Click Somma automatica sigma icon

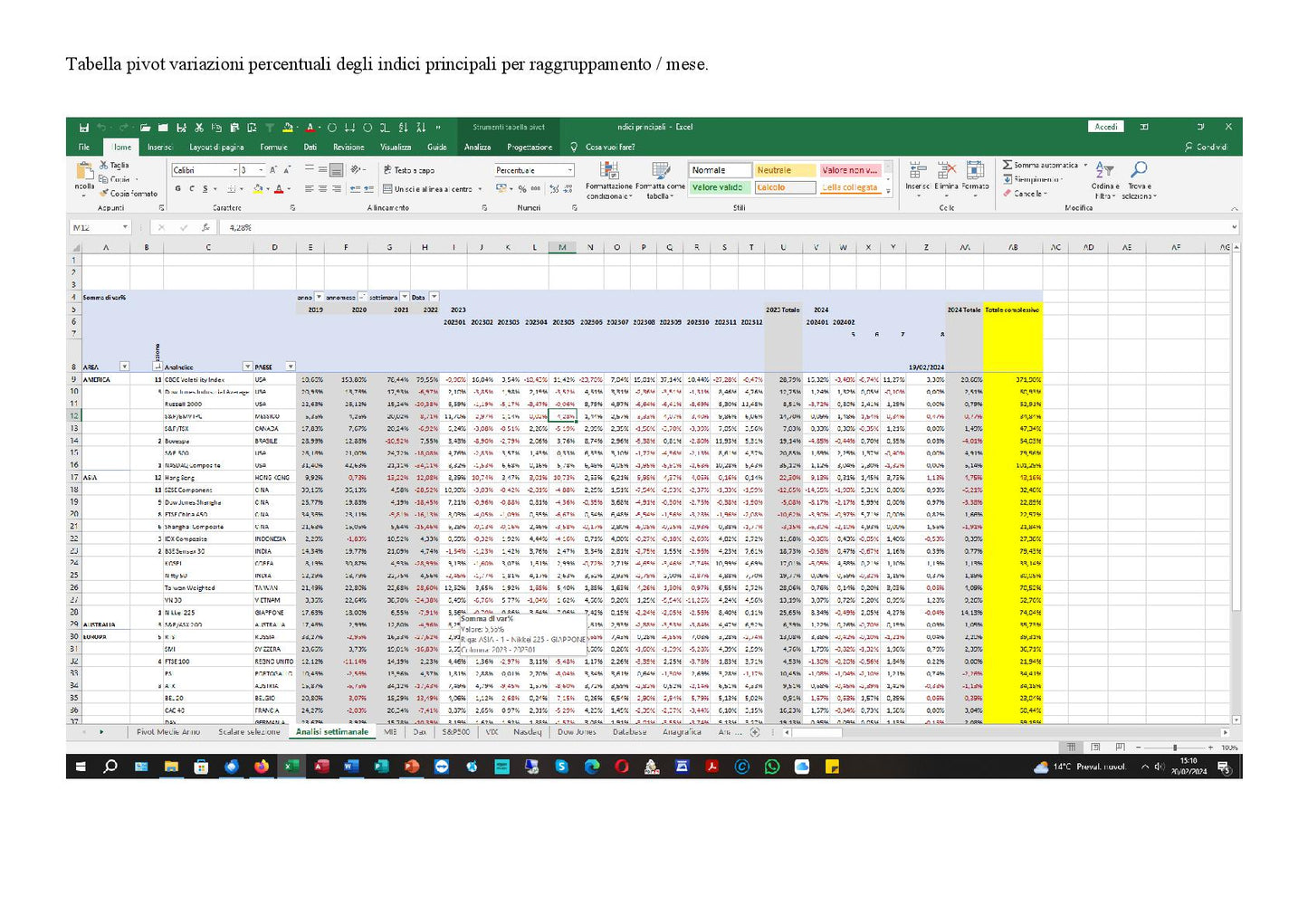pos(1007,165)
